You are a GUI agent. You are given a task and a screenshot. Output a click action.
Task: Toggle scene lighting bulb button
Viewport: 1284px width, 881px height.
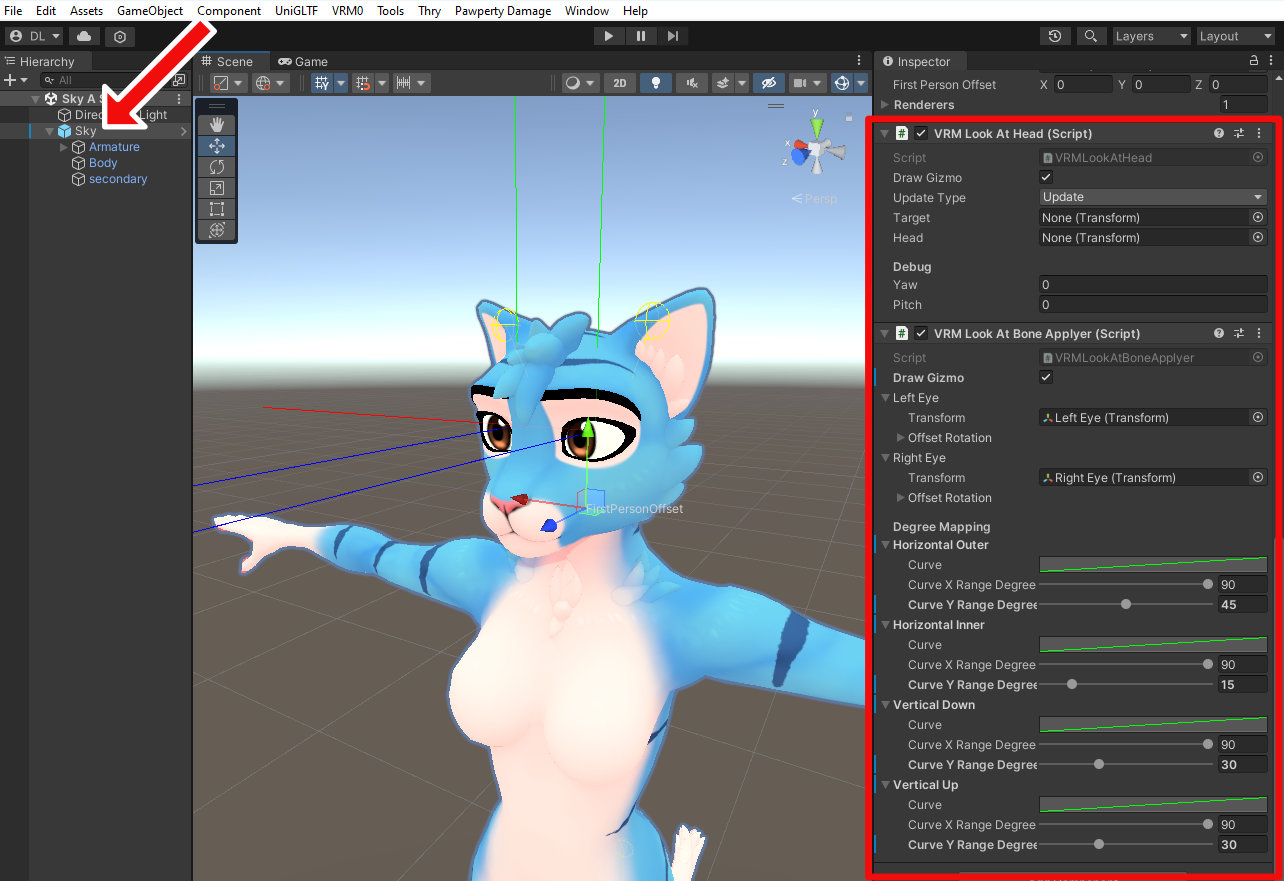pyautogui.click(x=655, y=83)
